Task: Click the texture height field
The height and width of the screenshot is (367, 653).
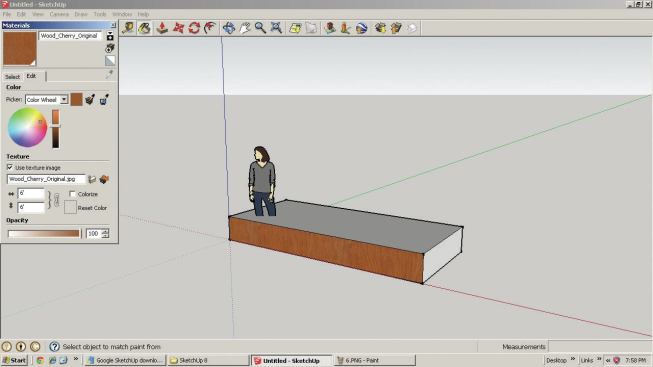Action: coord(31,207)
